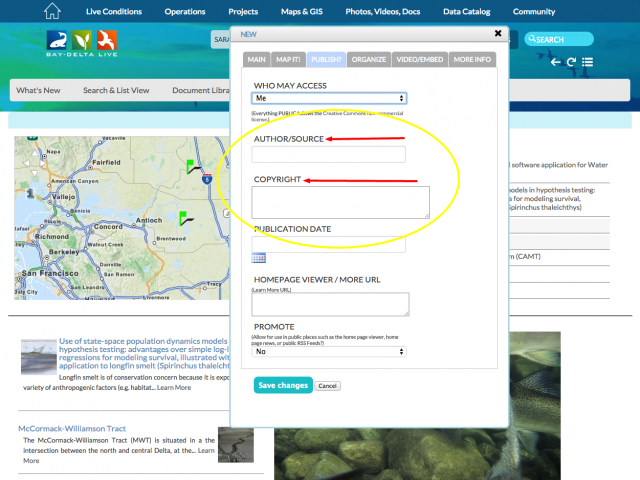Click into the Copyright text area

point(340,202)
